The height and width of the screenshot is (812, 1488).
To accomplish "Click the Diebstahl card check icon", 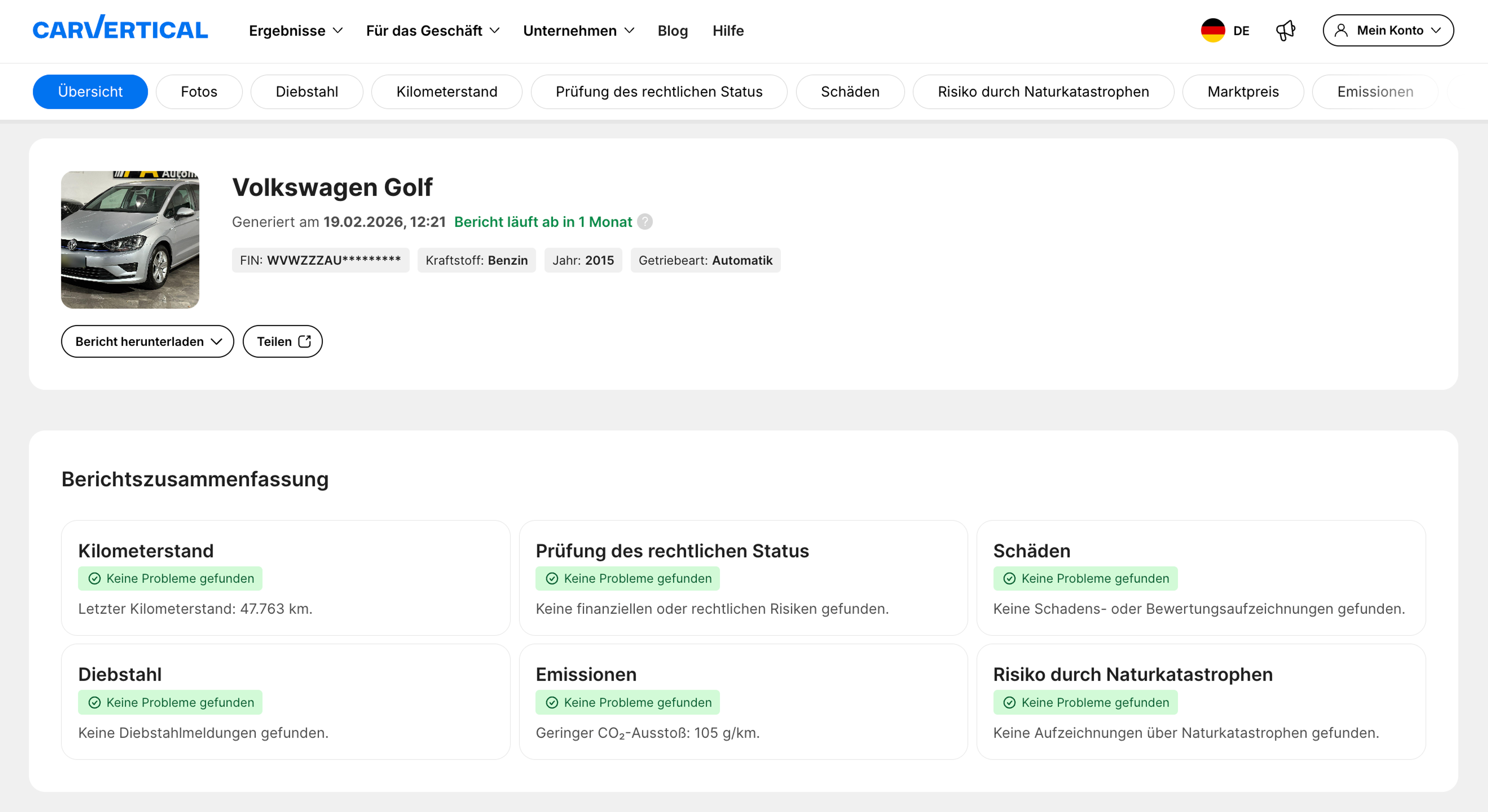I will click(94, 702).
